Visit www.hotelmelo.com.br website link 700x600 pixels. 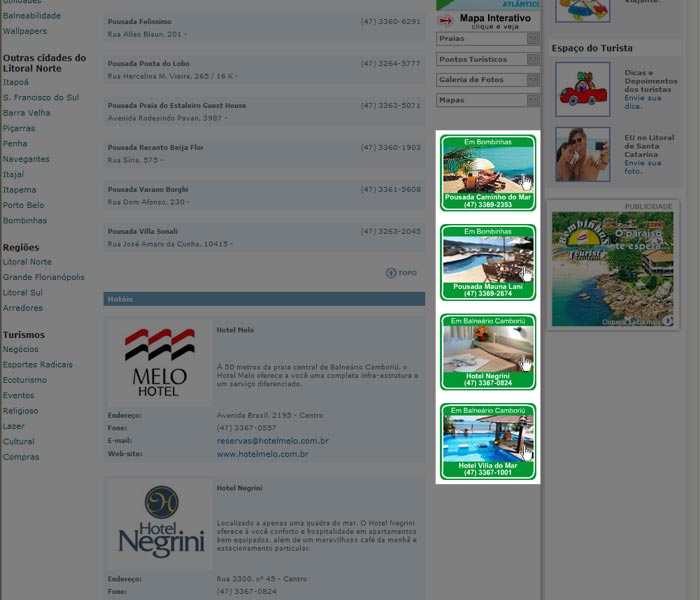262,454
